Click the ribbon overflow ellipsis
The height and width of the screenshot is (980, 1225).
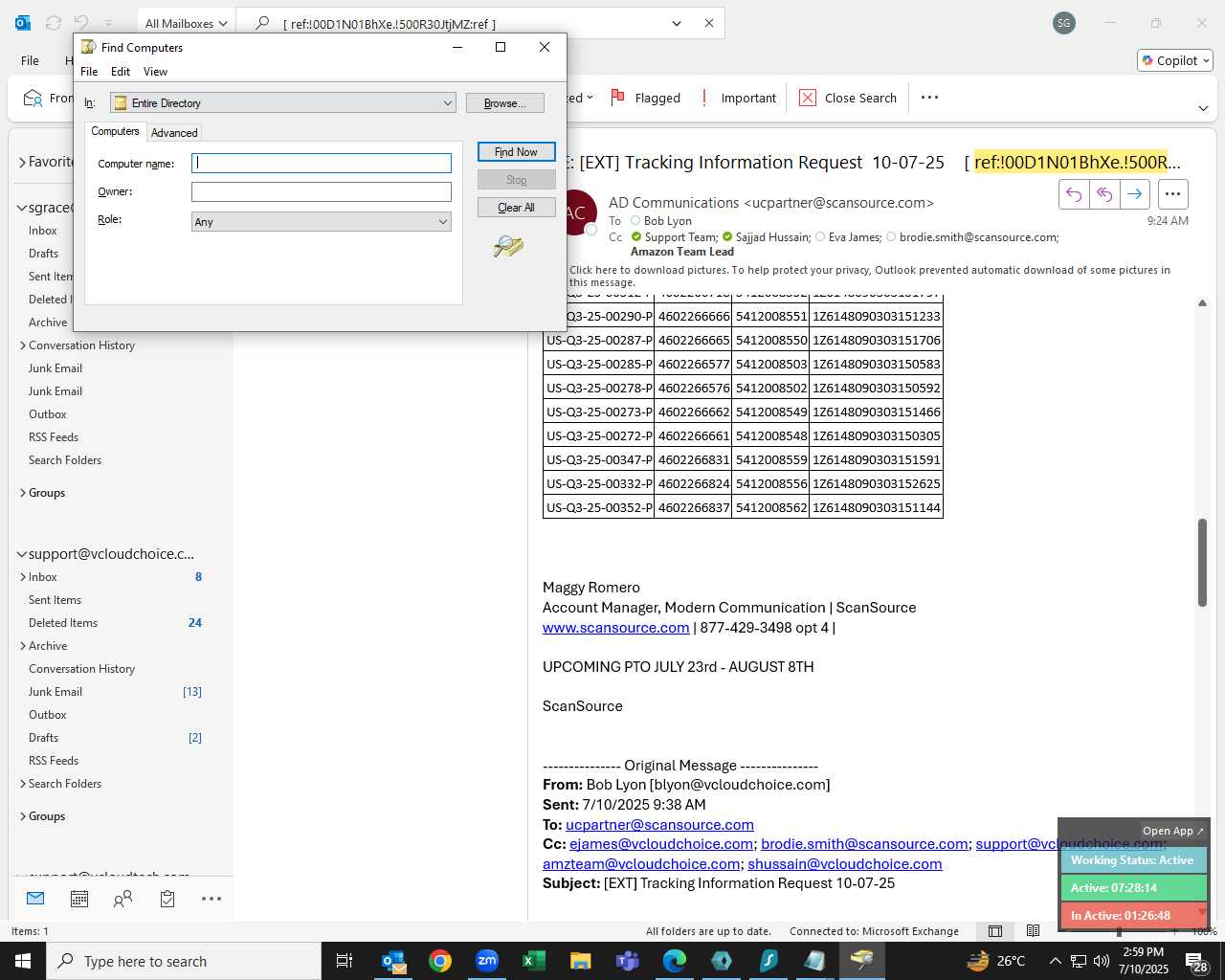point(929,98)
